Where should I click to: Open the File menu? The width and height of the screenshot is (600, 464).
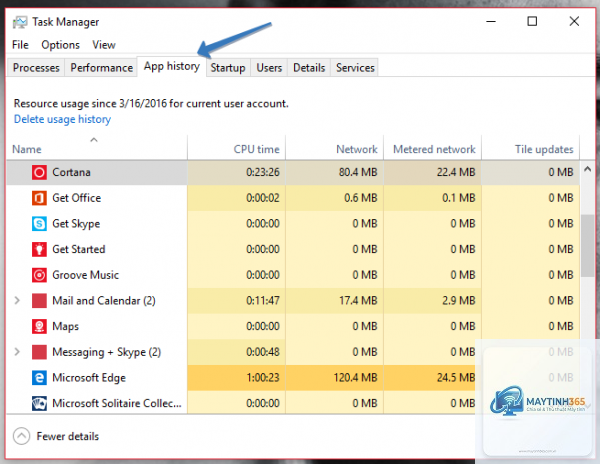[x=20, y=45]
